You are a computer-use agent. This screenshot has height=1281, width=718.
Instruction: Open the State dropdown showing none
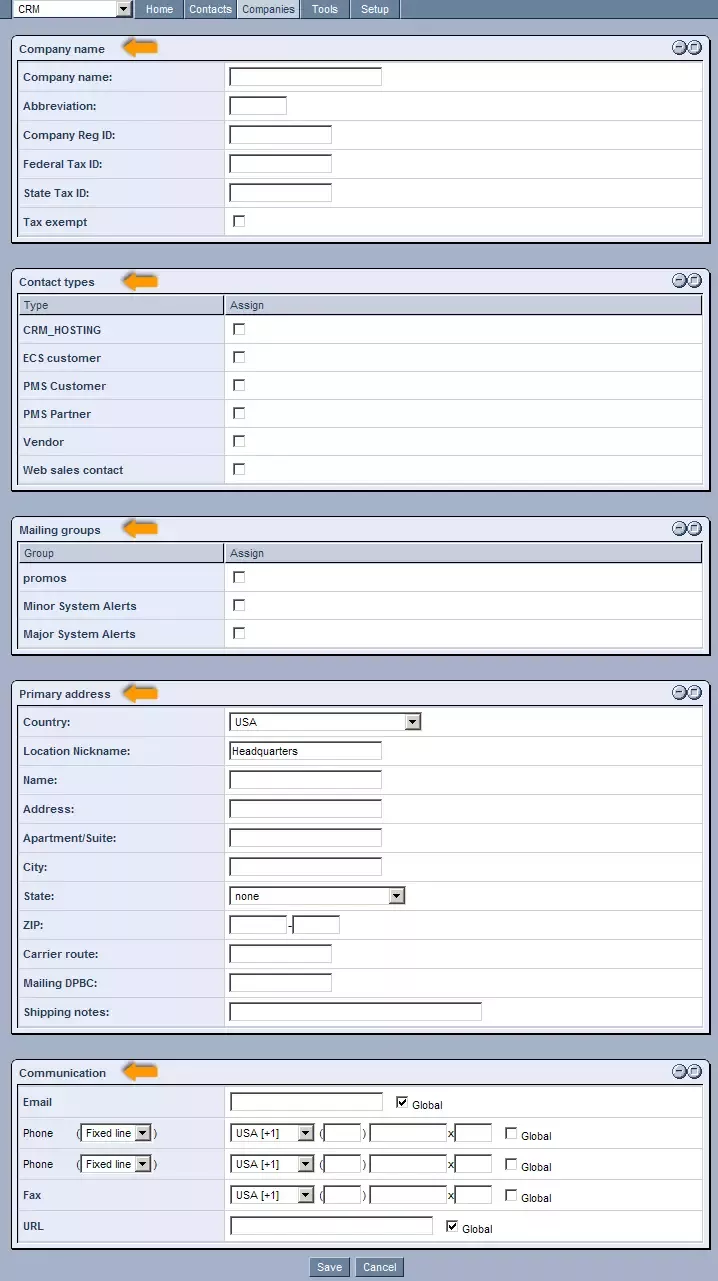317,896
